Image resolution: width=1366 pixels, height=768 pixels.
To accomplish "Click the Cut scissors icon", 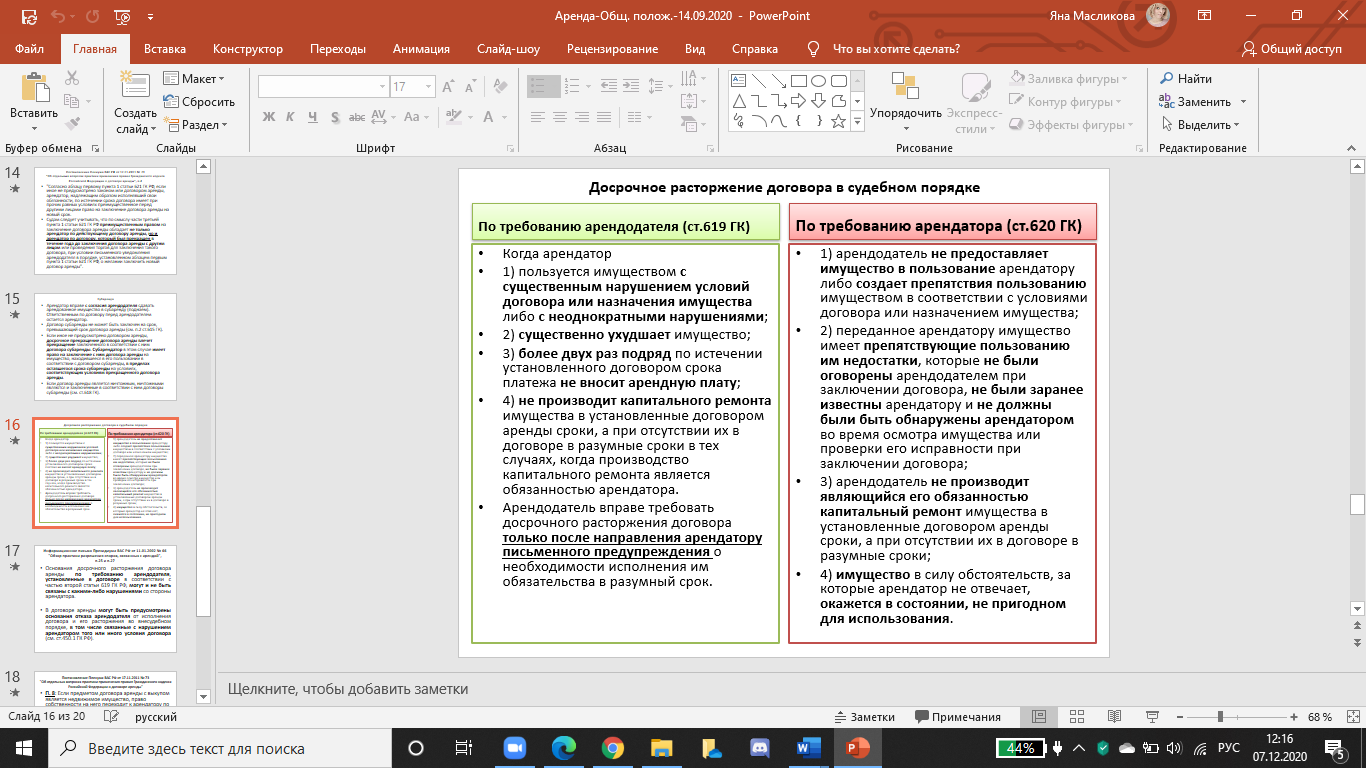I will coord(72,78).
